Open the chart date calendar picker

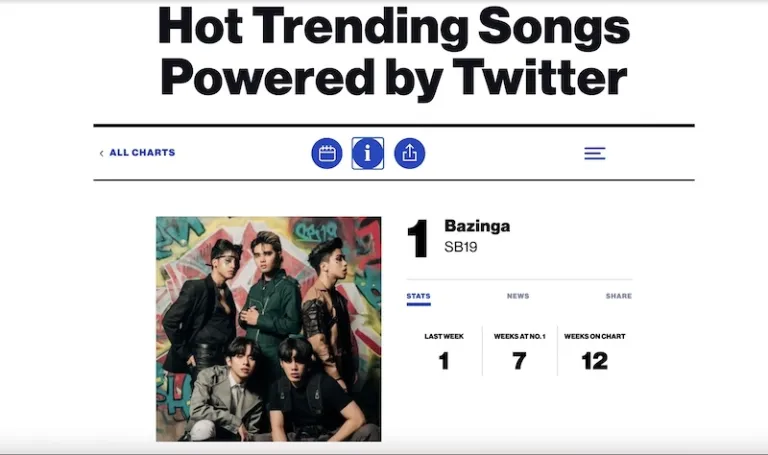point(327,153)
